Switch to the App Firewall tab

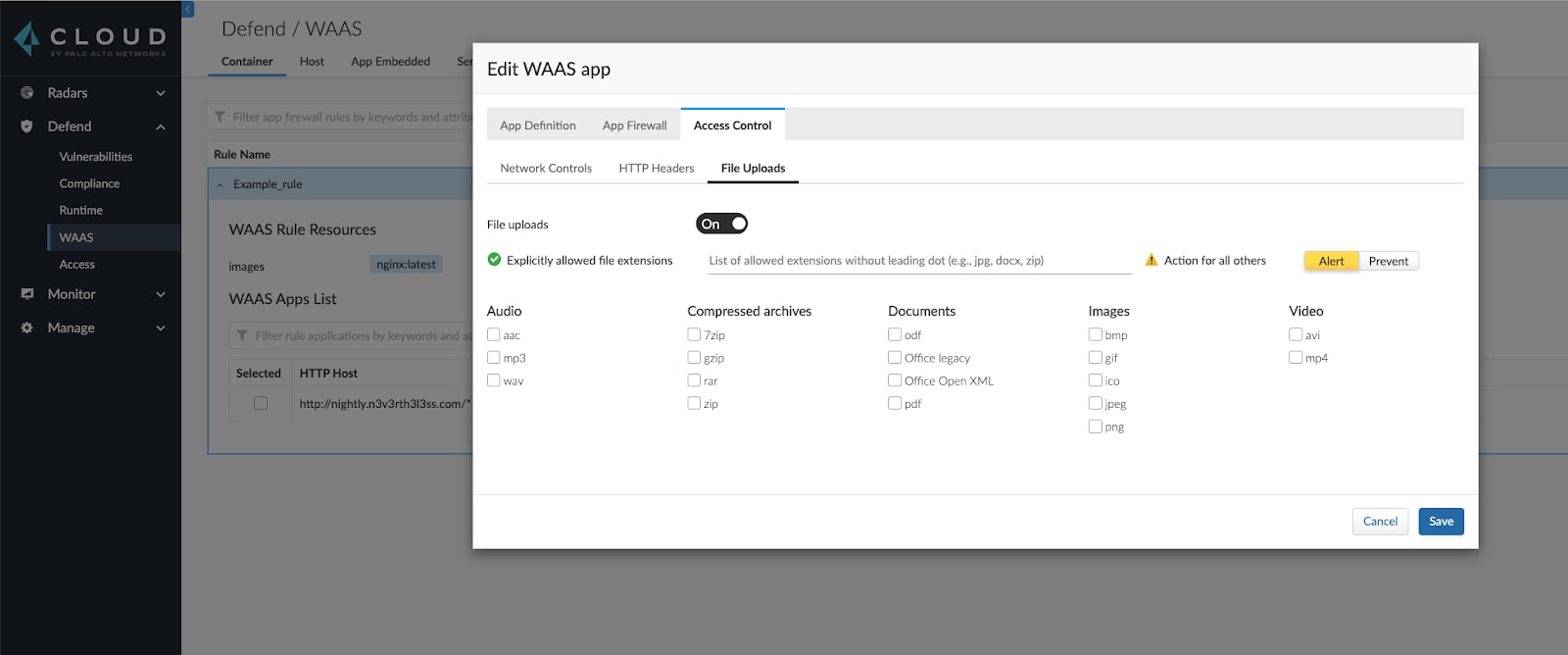point(634,126)
